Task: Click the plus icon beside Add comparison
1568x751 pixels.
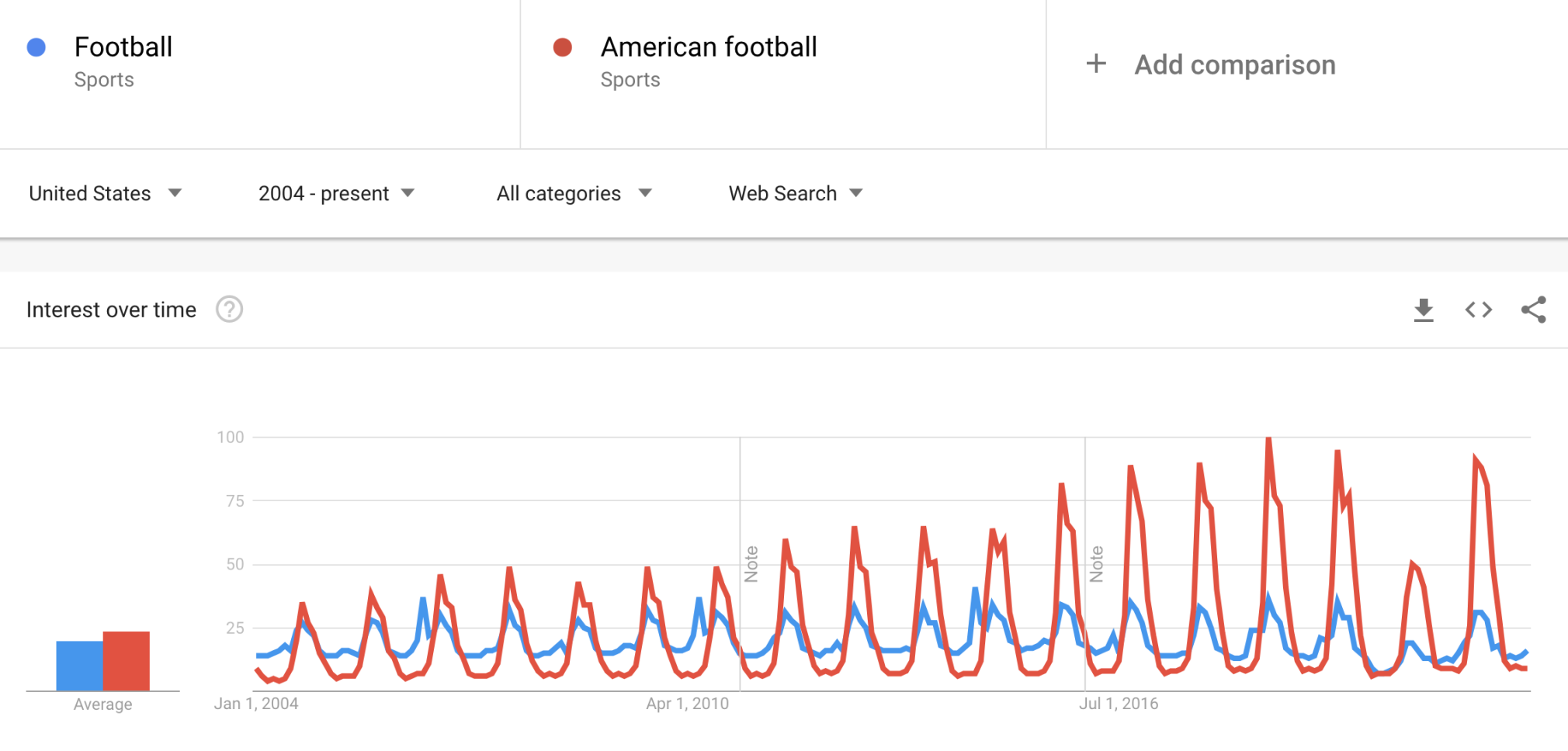Action: [1096, 64]
